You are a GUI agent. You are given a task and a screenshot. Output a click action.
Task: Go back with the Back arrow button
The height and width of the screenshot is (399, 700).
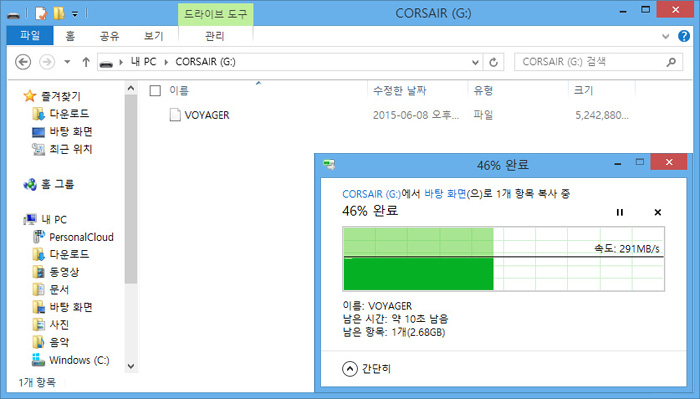23,62
